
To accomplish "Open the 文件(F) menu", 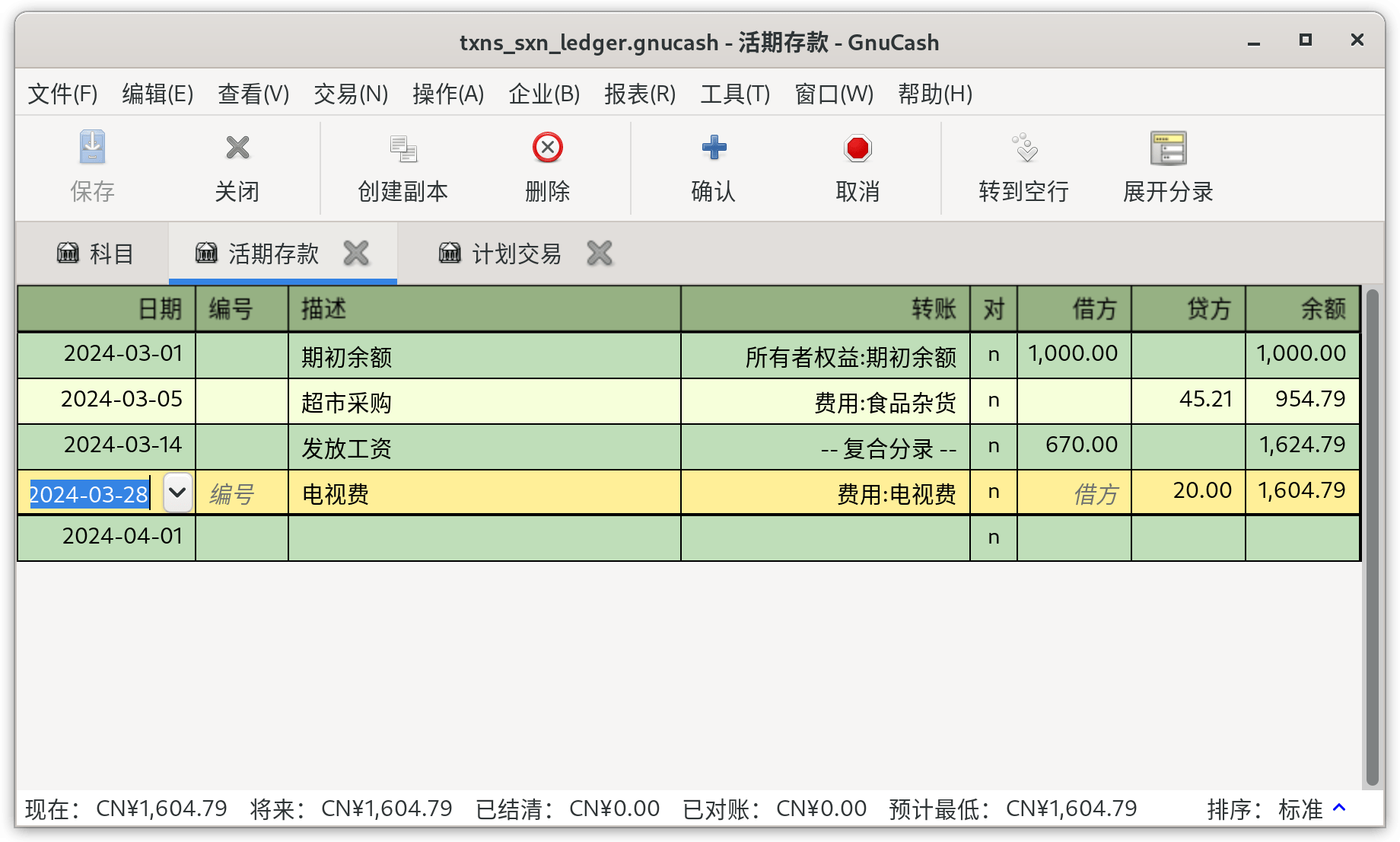I will coord(62,94).
